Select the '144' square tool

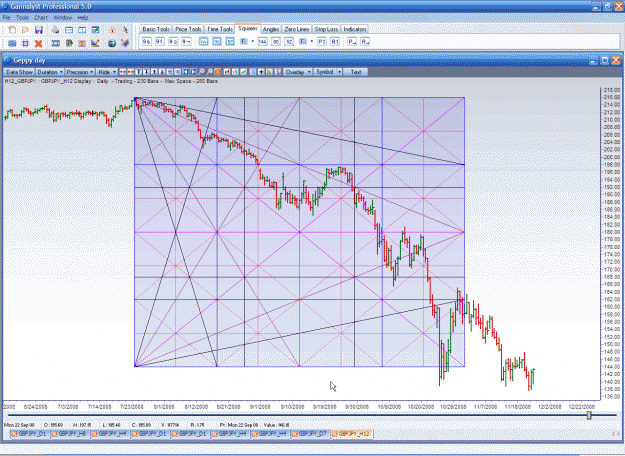click(x=262, y=41)
